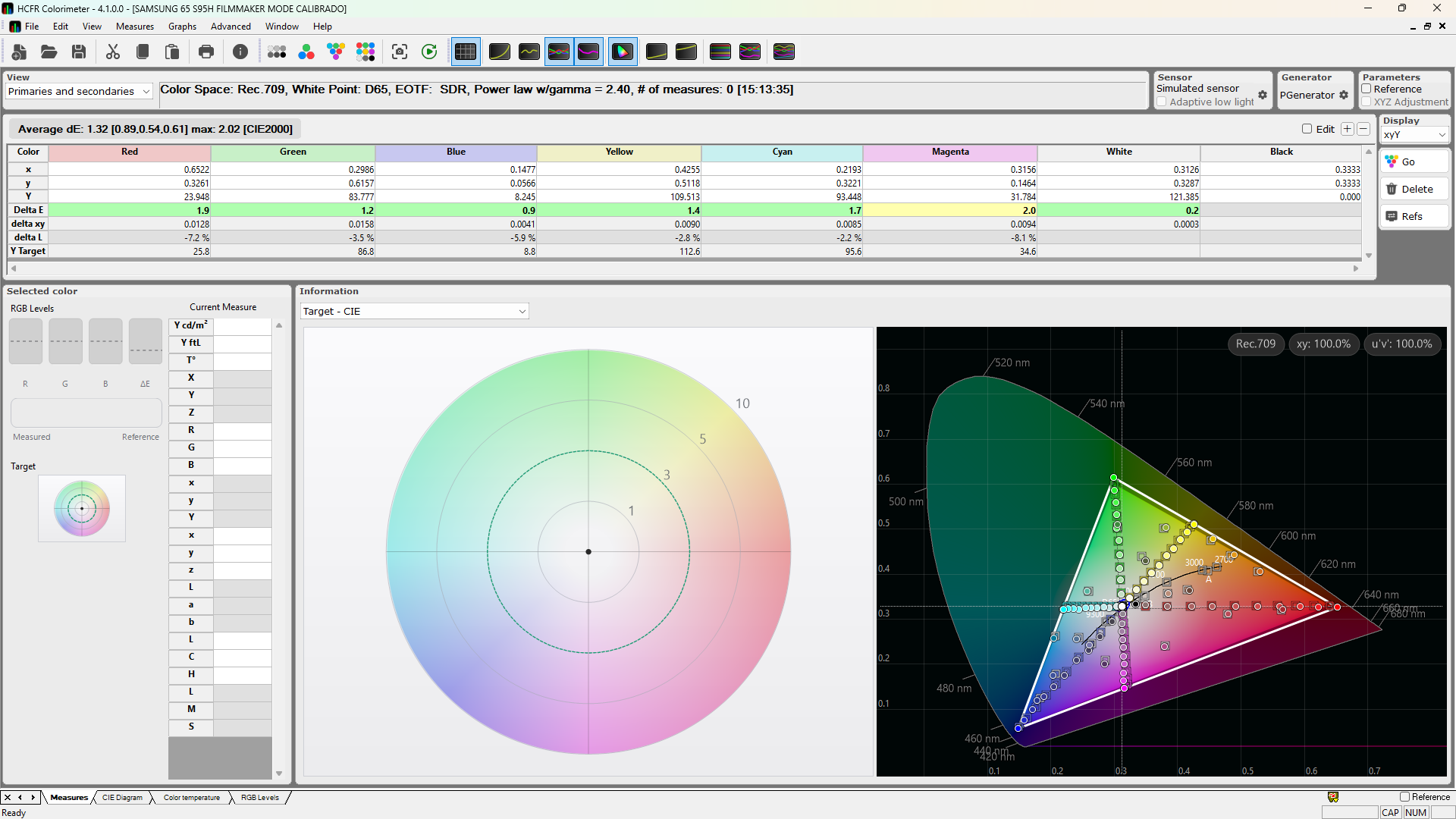Click the Go button
Screen dimensions: 1456x819
tap(1414, 162)
